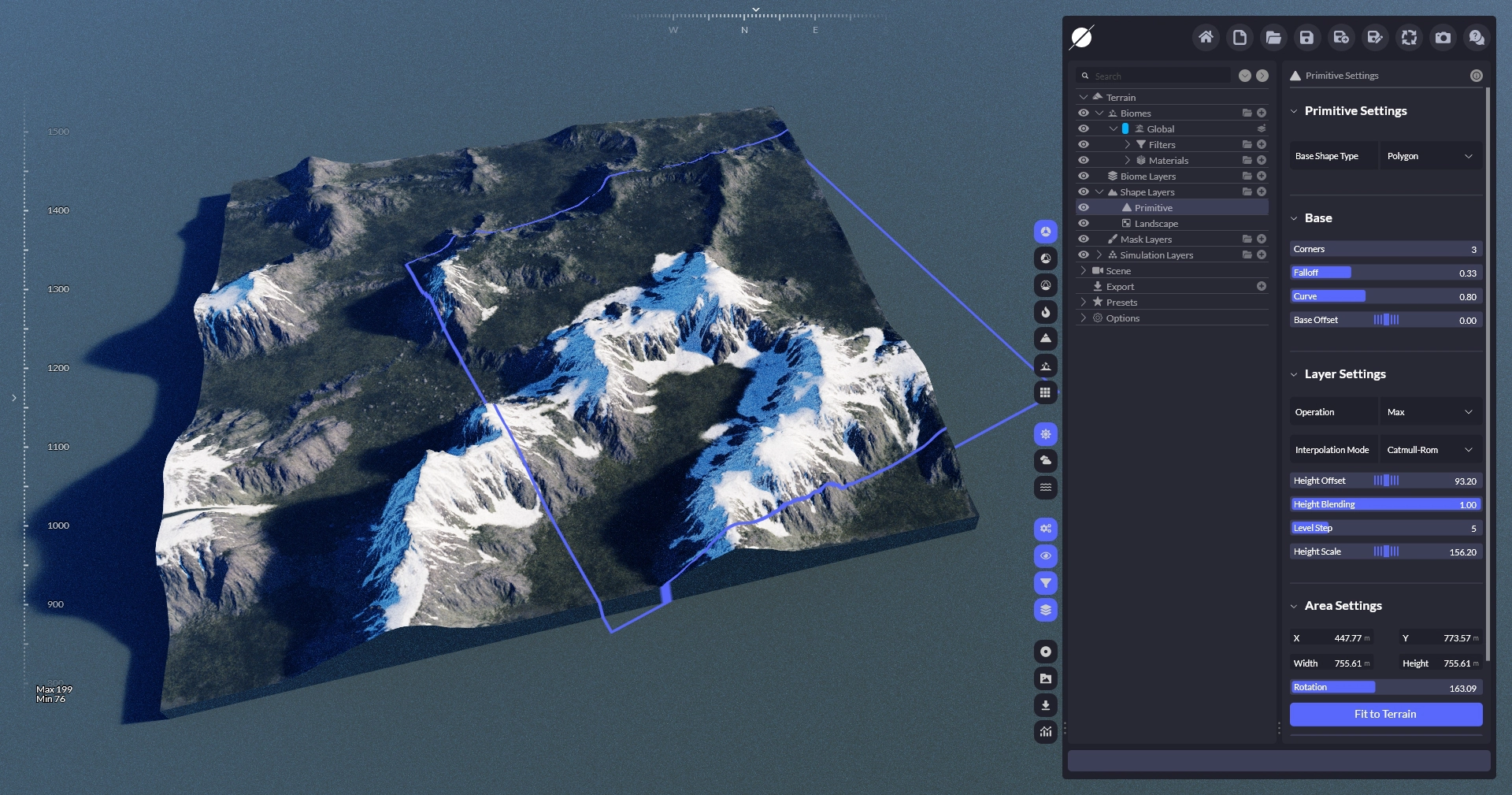Click the floppy disk save icon
Screen dimensions: 1512x795
1306,37
